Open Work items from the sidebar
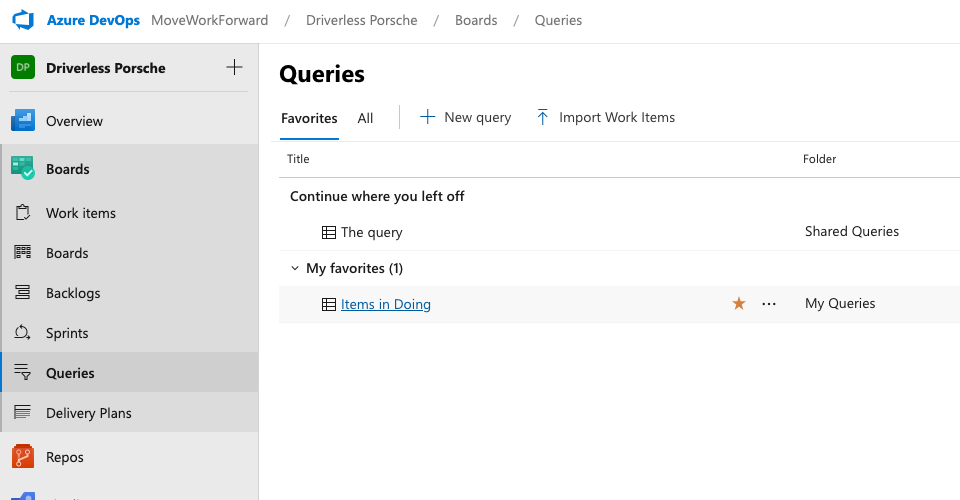The height and width of the screenshot is (500, 960). point(80,213)
